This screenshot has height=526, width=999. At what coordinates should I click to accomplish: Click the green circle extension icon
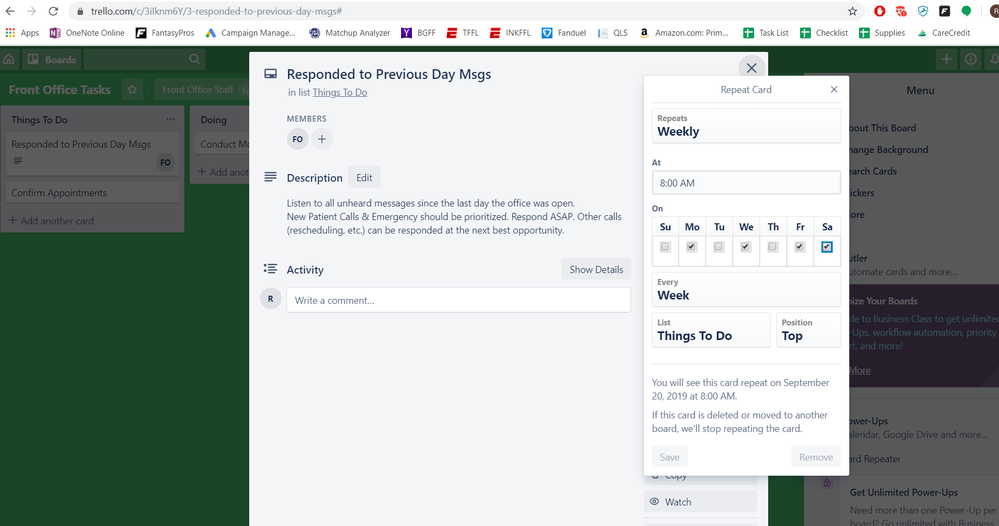coord(966,11)
